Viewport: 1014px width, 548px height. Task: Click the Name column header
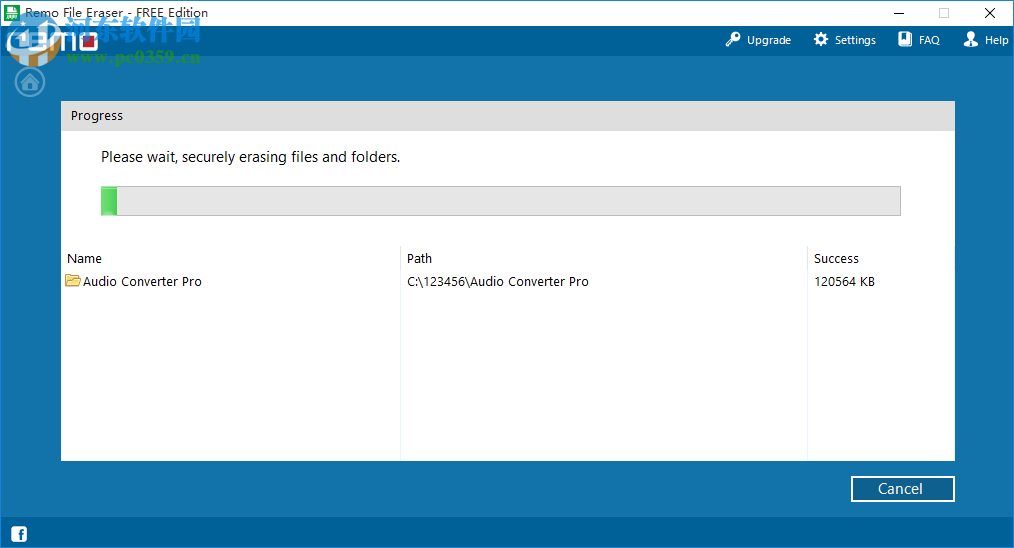click(x=85, y=259)
